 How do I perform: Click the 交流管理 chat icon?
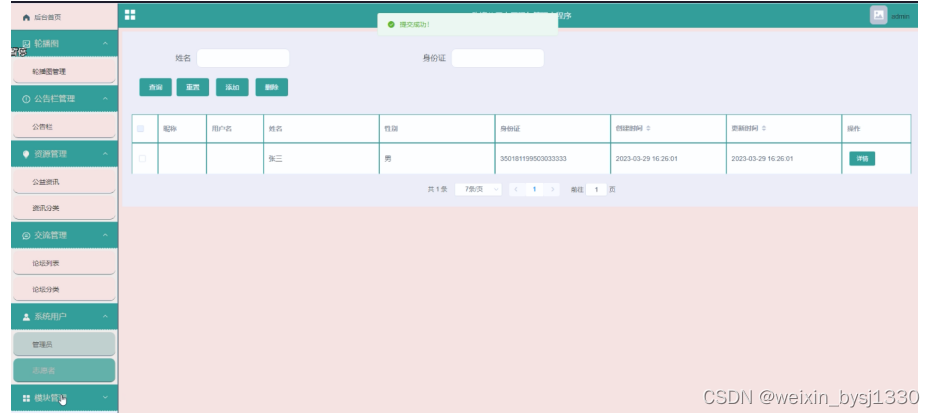point(26,236)
